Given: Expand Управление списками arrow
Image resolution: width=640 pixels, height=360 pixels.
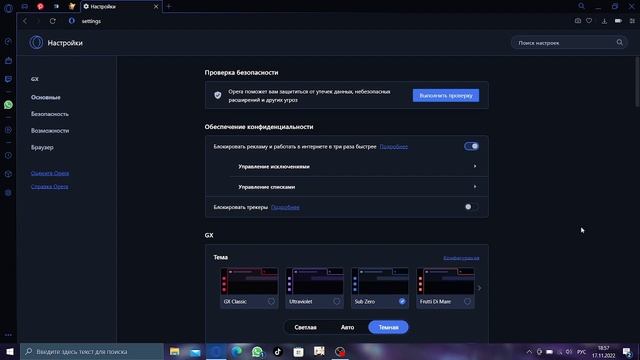Looking at the screenshot, I should (x=475, y=187).
